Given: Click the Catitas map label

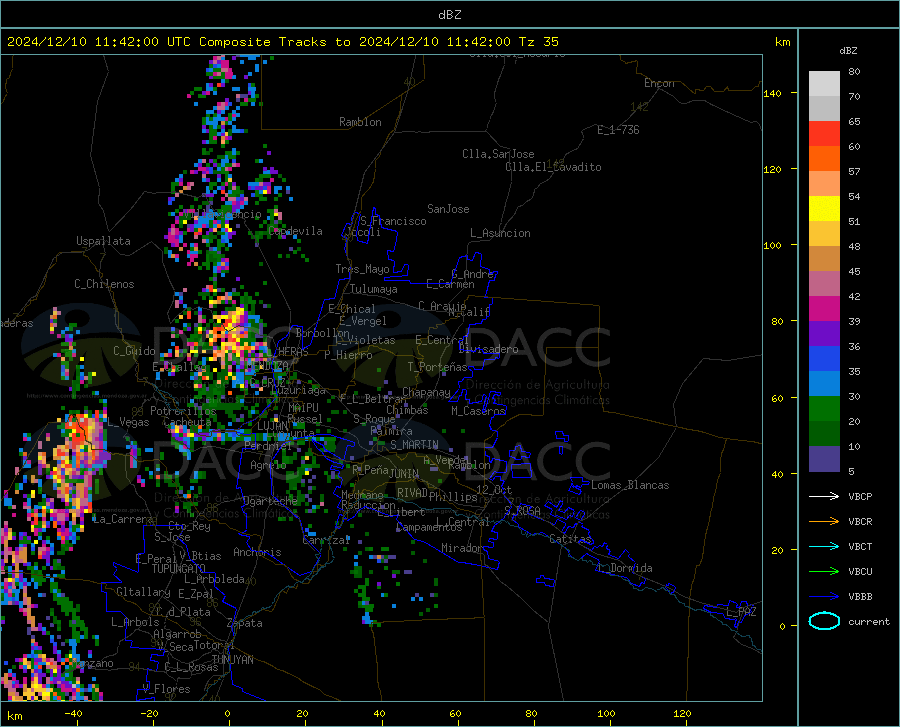Looking at the screenshot, I should [570, 539].
